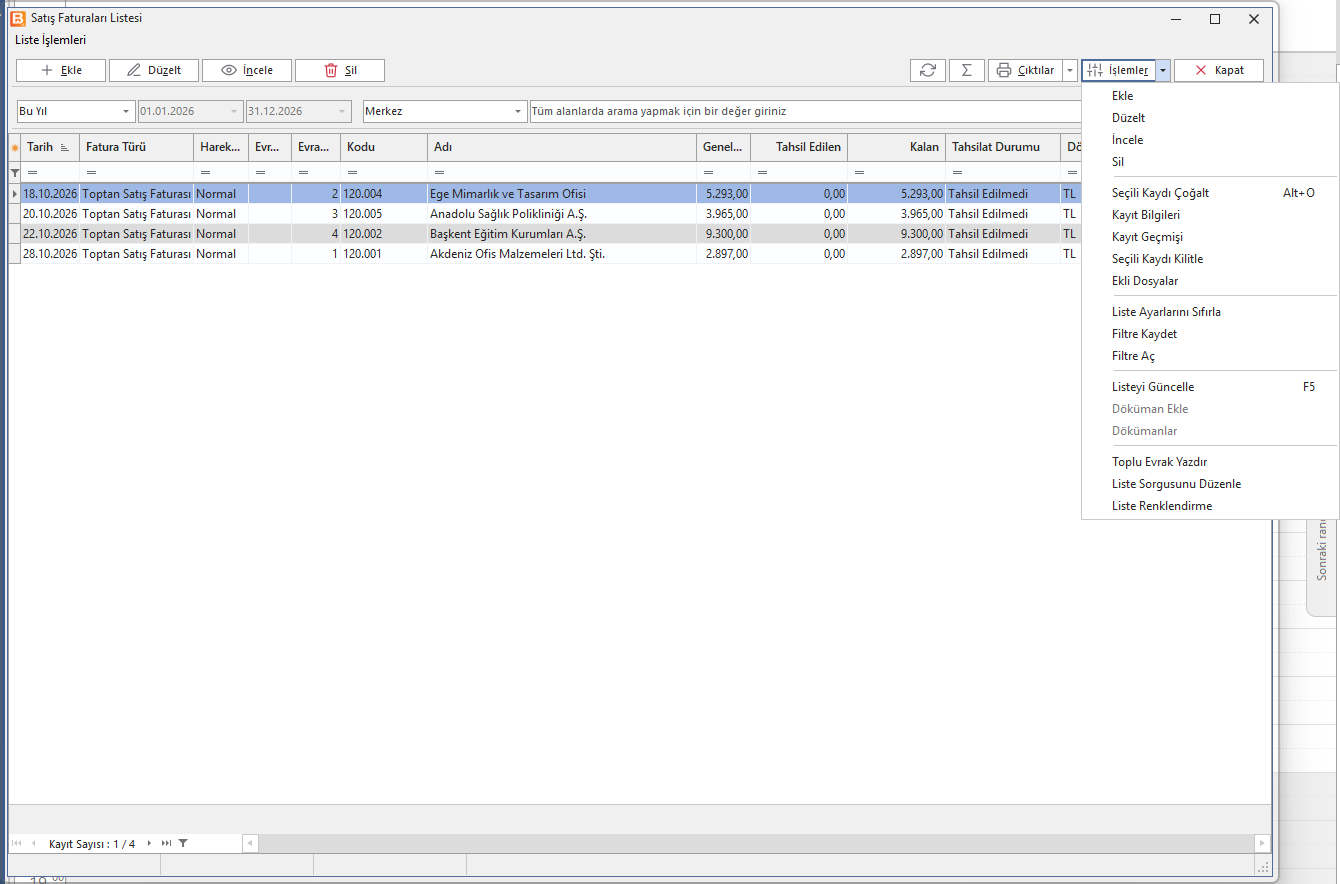
Task: Click the refresh list icon button
Action: pyautogui.click(x=927, y=70)
